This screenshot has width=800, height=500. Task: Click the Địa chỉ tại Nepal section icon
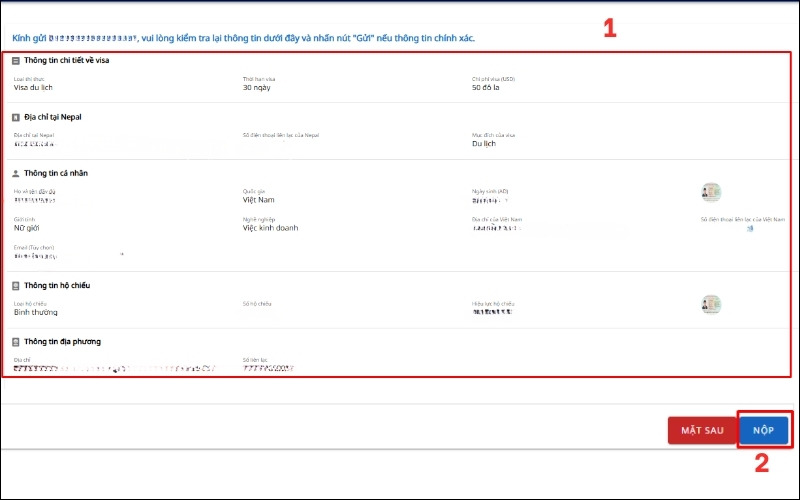point(16,117)
